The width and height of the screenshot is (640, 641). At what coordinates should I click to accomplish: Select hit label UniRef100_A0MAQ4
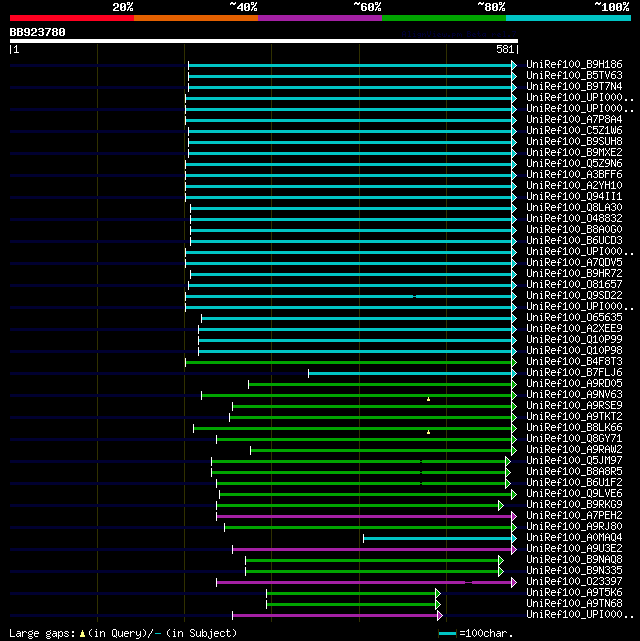pos(574,538)
